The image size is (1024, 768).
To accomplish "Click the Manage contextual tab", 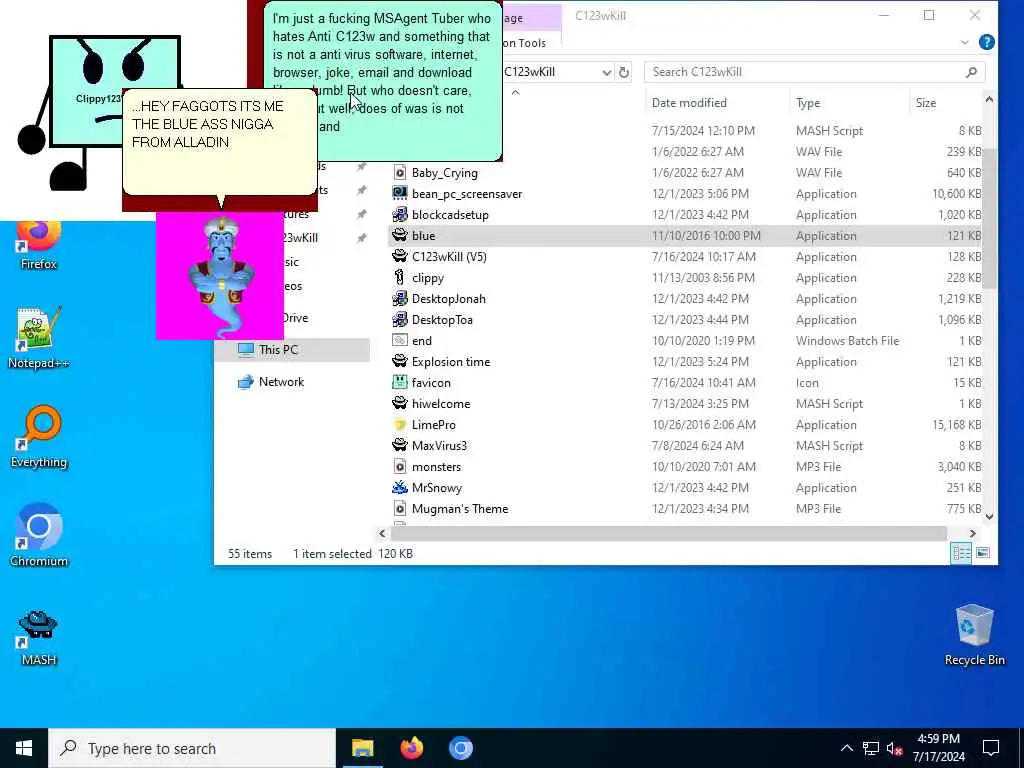I will 532,18.
